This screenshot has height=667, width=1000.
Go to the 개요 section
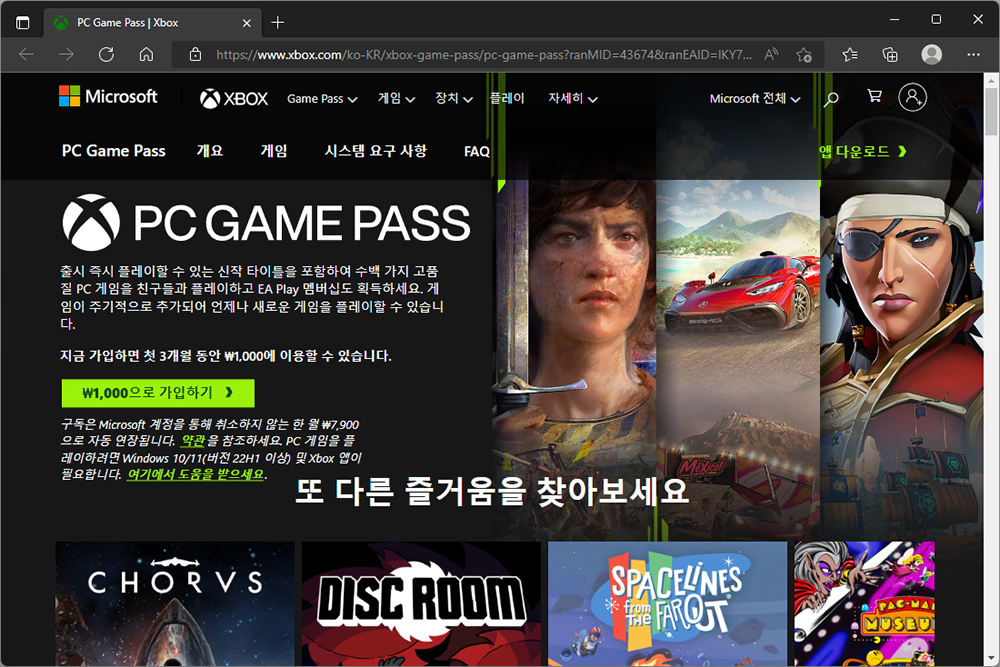click(x=210, y=151)
